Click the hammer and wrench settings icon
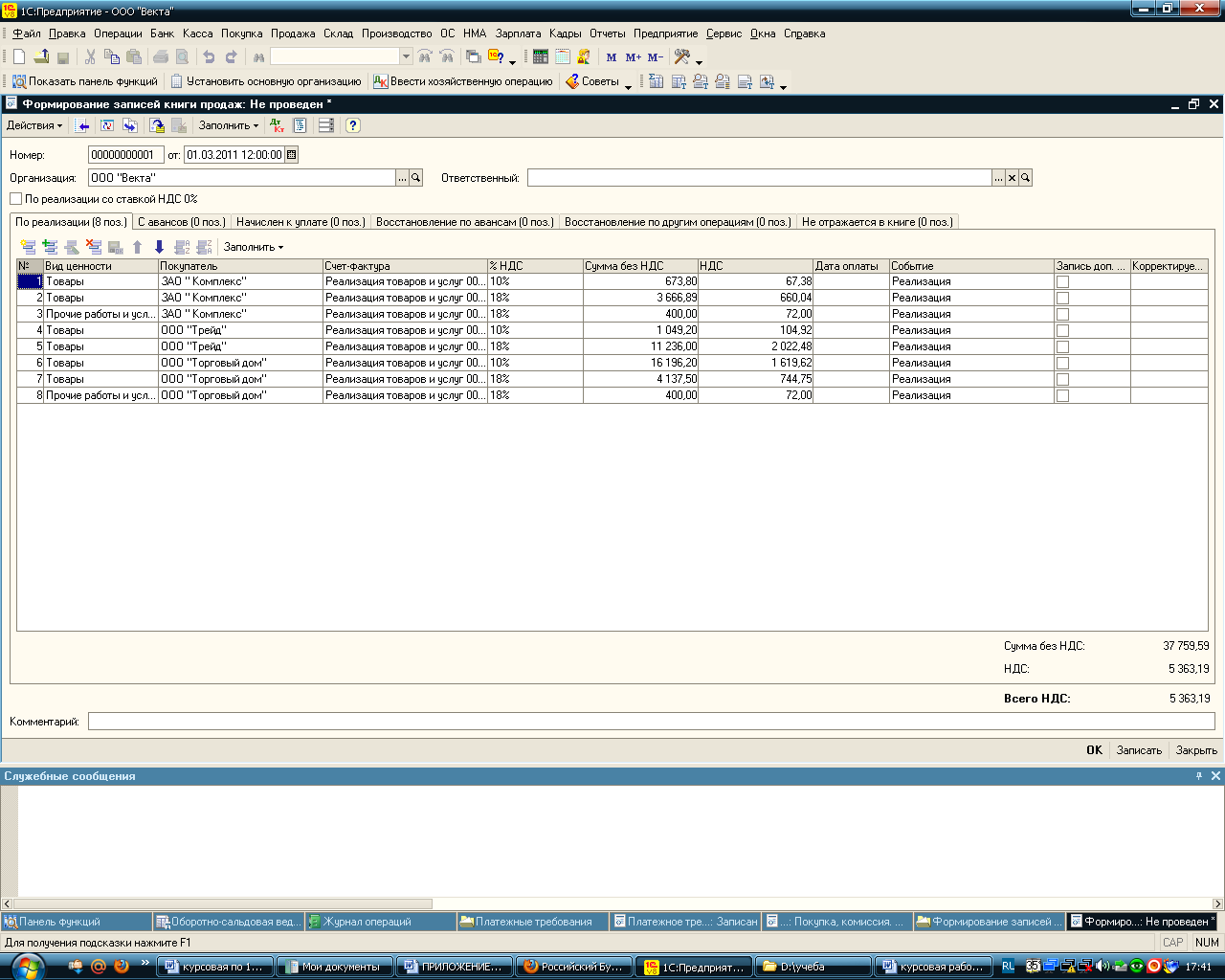Screen dimensions: 1225x980 point(682,57)
